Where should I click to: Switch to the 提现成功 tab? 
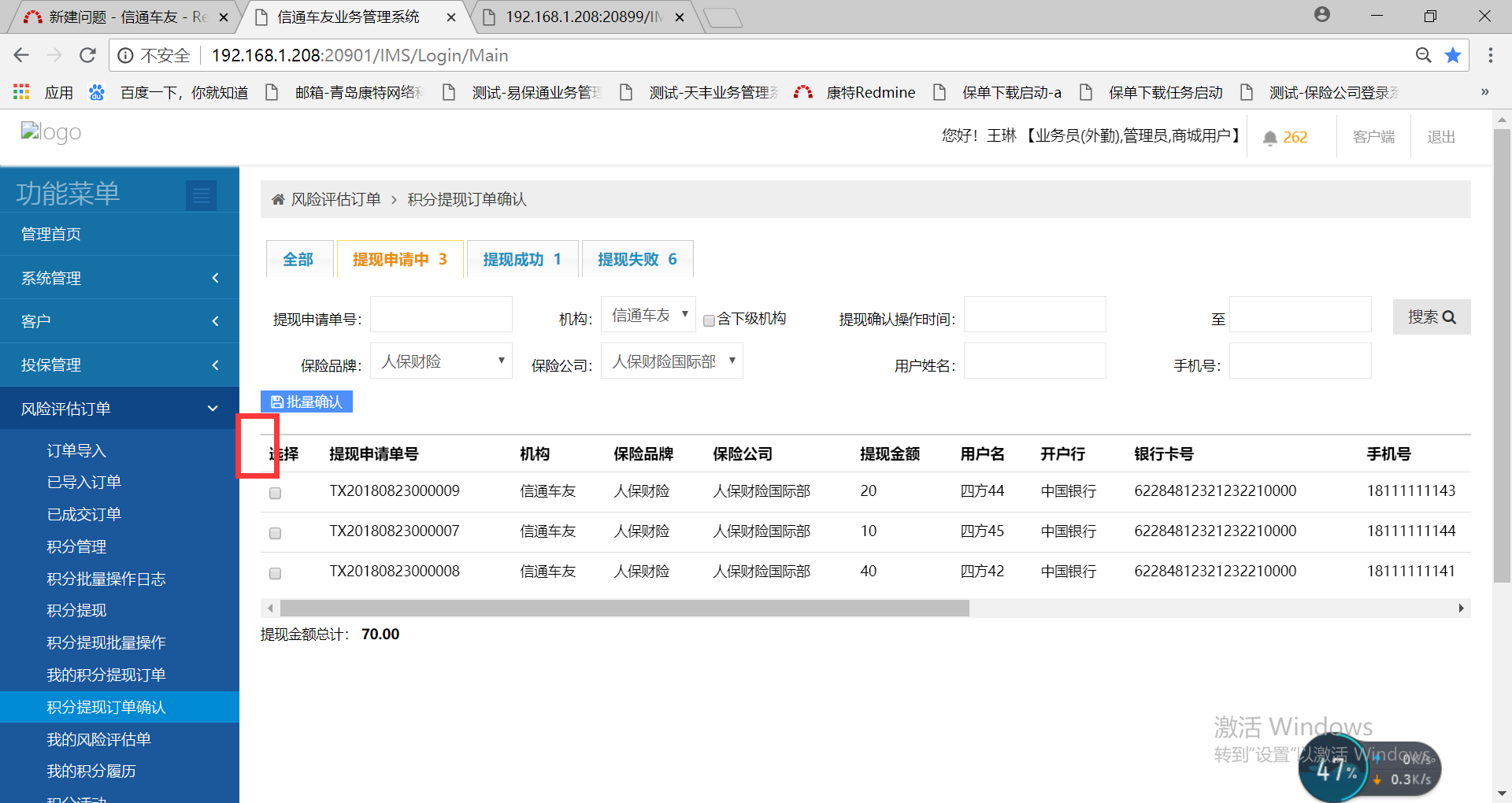click(x=522, y=259)
